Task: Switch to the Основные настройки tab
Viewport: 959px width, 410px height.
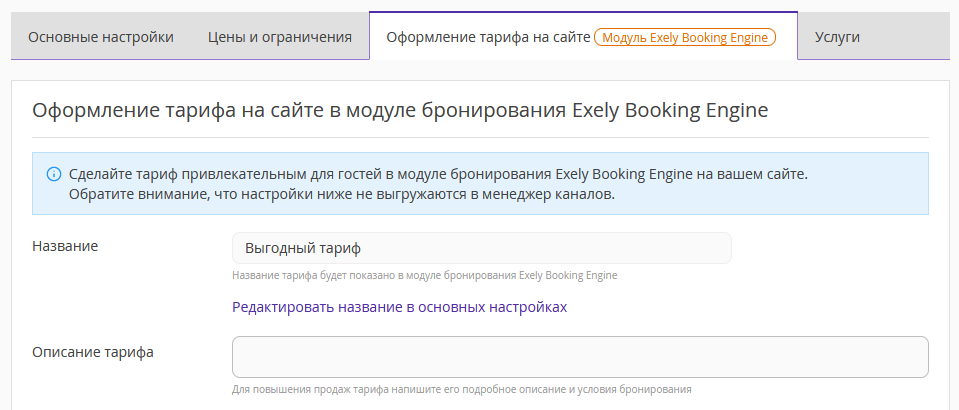Action: 101,37
